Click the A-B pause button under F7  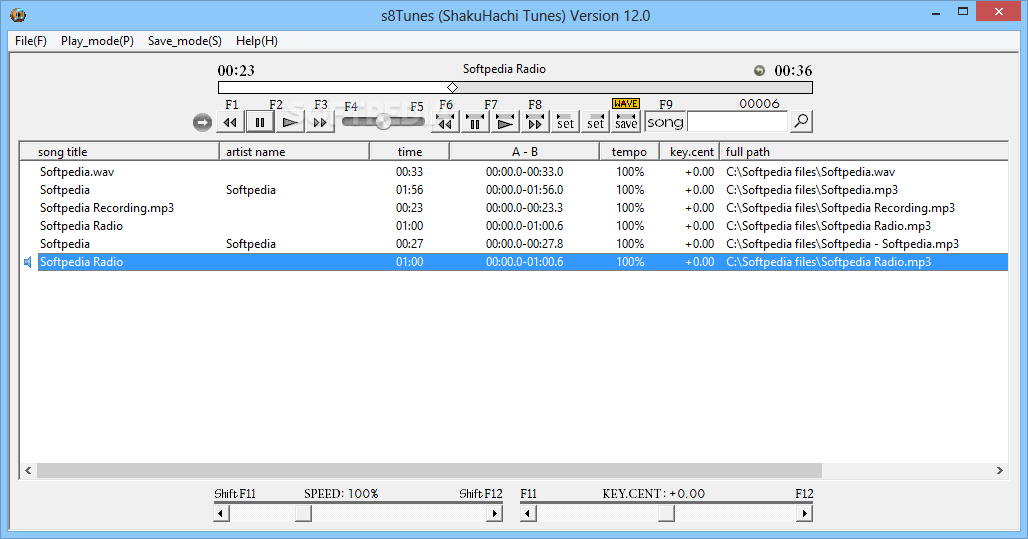point(475,122)
